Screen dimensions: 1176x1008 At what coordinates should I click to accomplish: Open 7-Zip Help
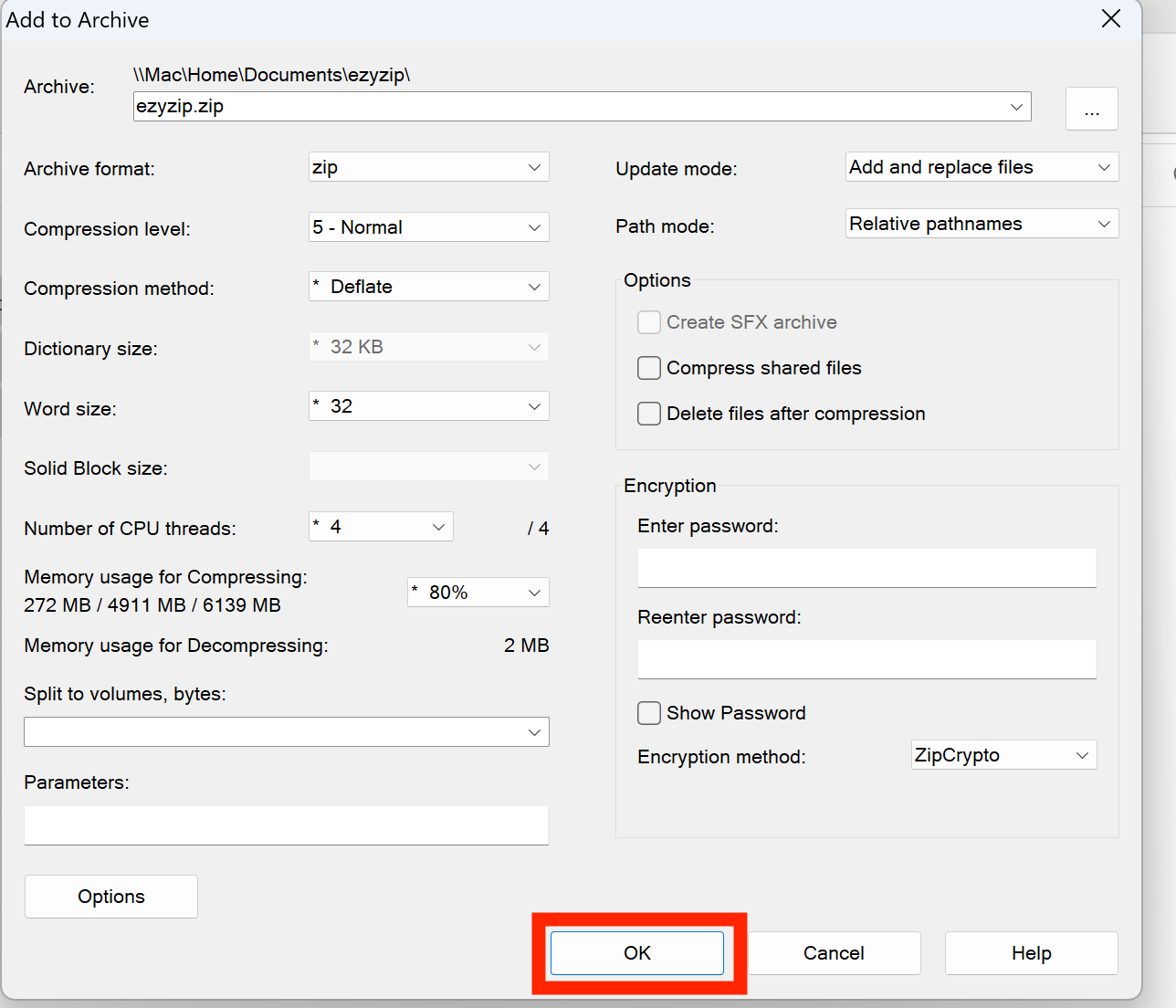[1031, 952]
